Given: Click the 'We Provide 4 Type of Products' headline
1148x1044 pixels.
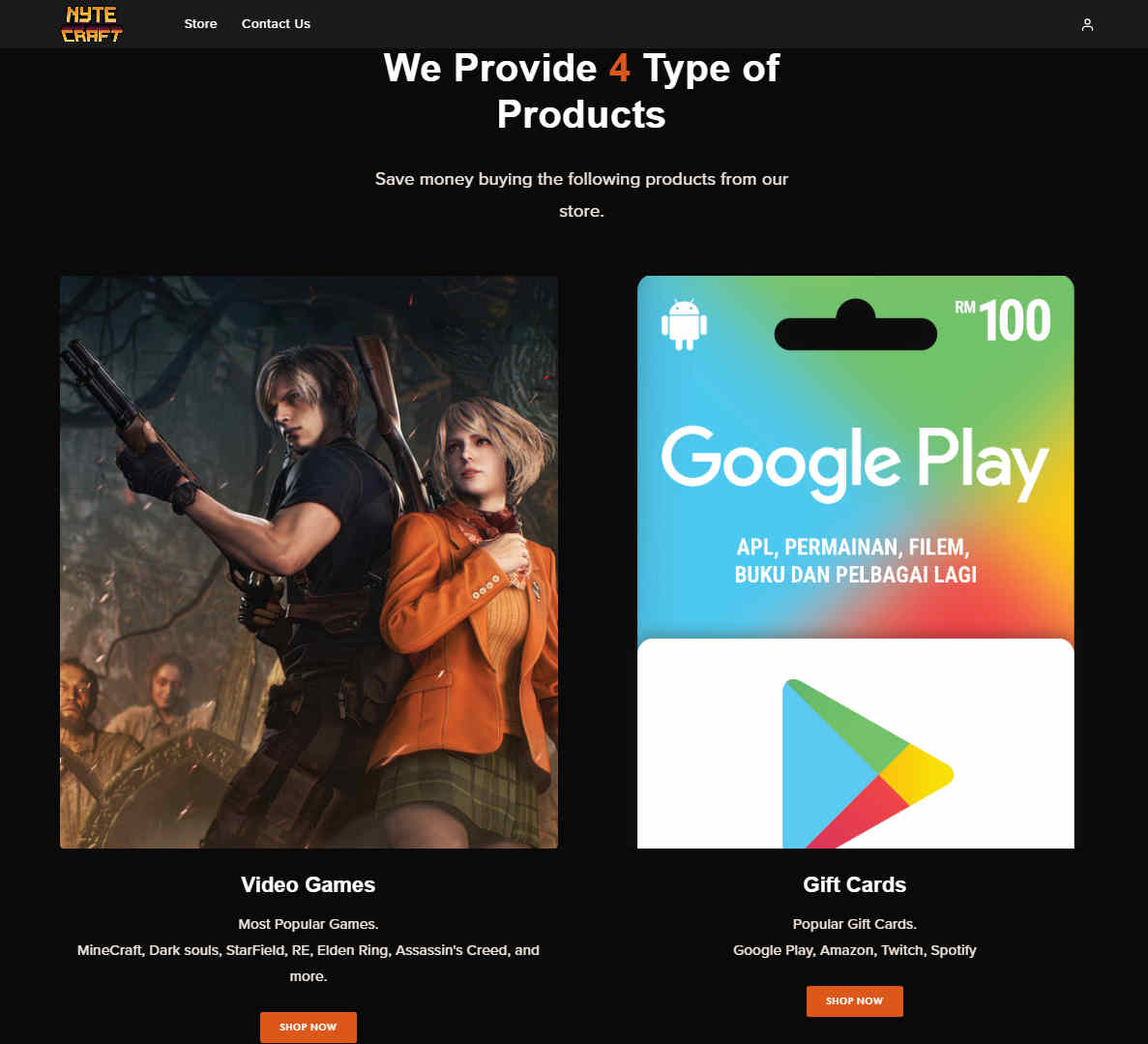Looking at the screenshot, I should [x=581, y=91].
